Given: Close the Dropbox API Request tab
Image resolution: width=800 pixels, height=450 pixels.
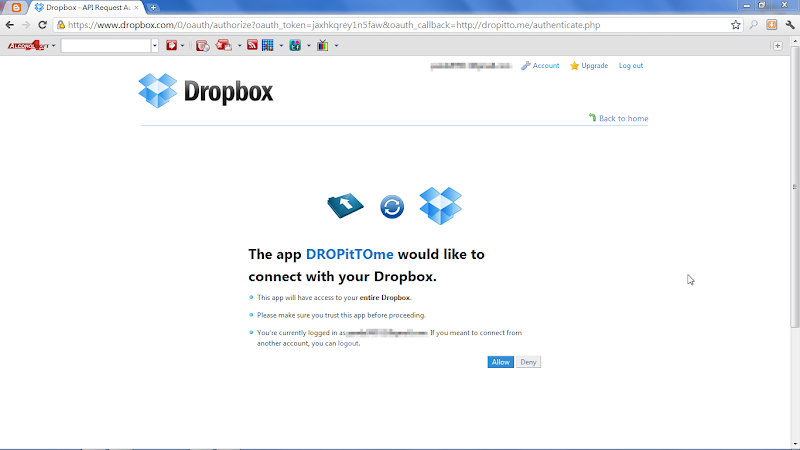Looking at the screenshot, I should (x=136, y=8).
